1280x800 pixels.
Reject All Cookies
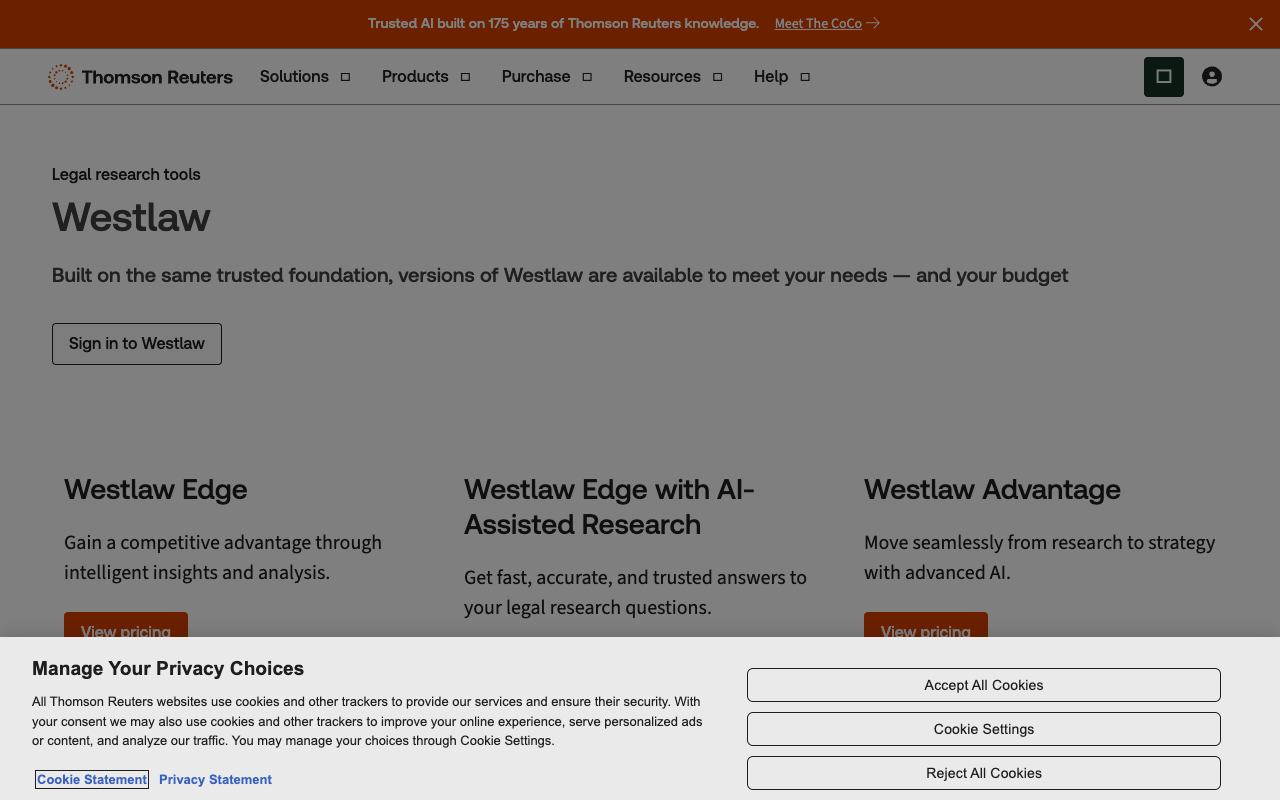tap(984, 773)
